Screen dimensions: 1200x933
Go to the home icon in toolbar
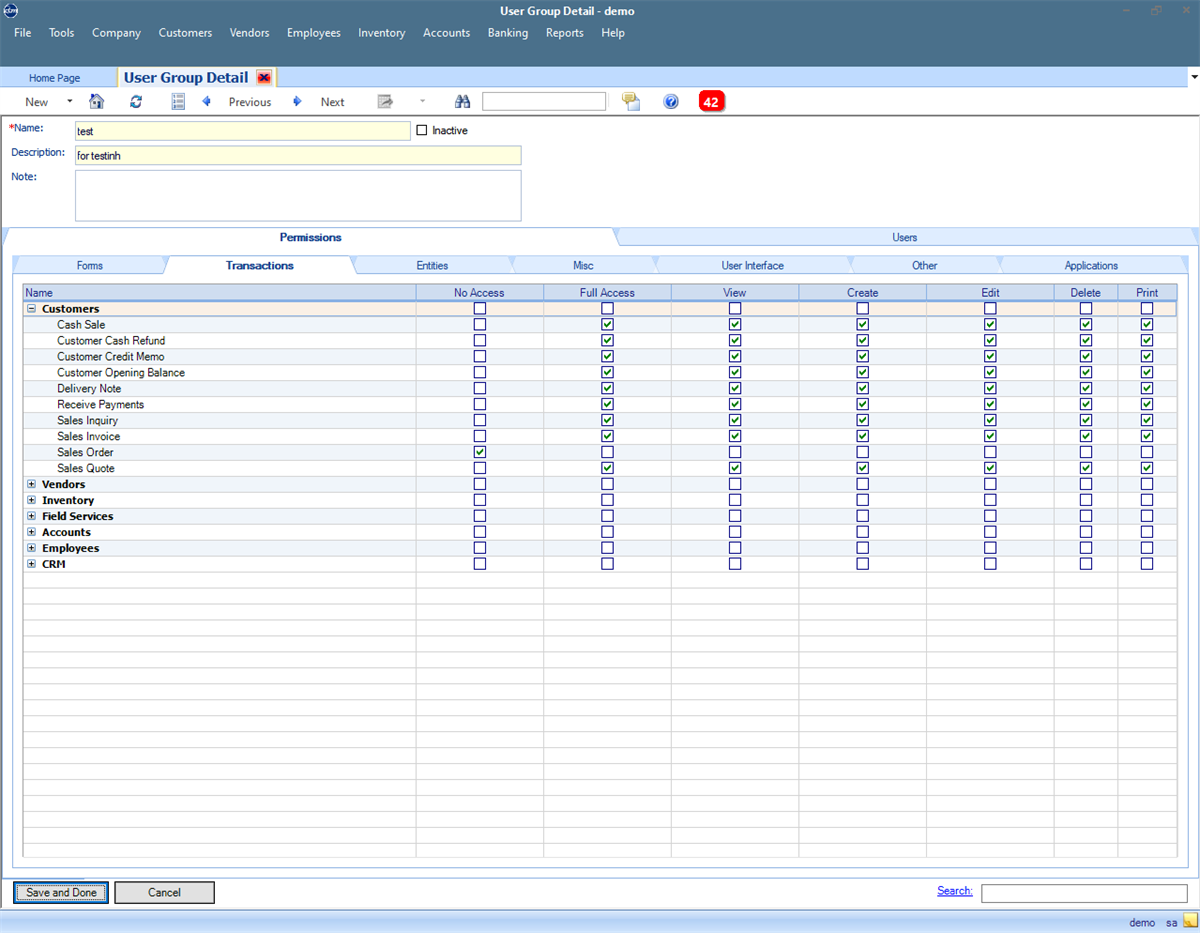click(97, 101)
